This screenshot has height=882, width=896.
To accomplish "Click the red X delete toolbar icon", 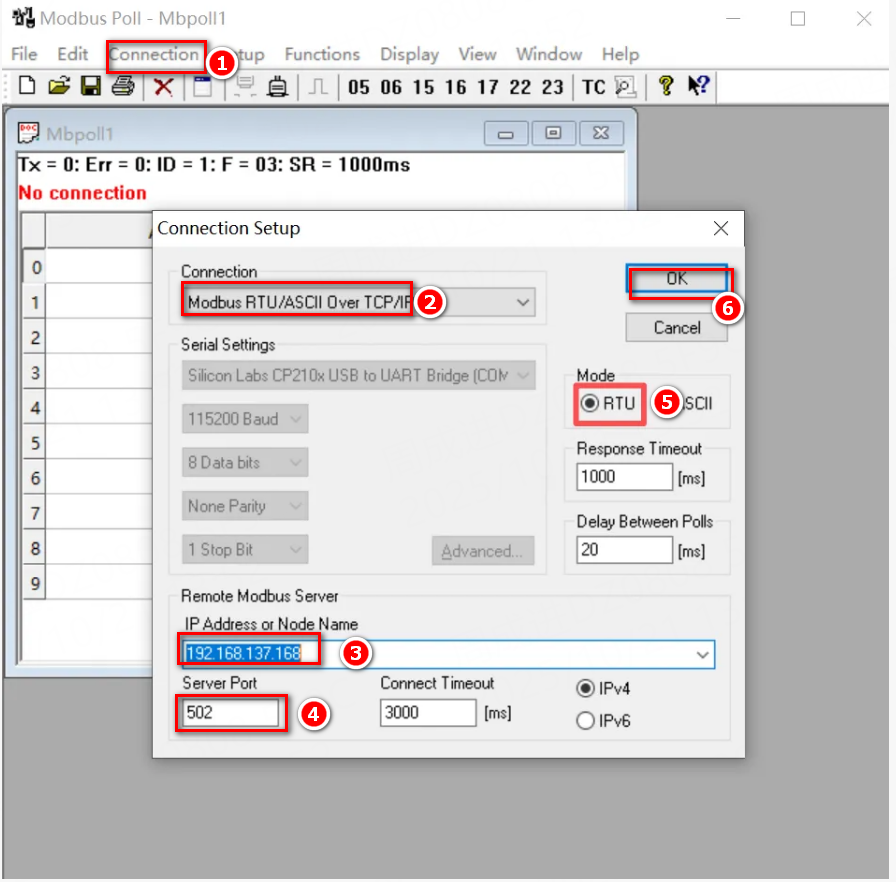I will [x=163, y=87].
